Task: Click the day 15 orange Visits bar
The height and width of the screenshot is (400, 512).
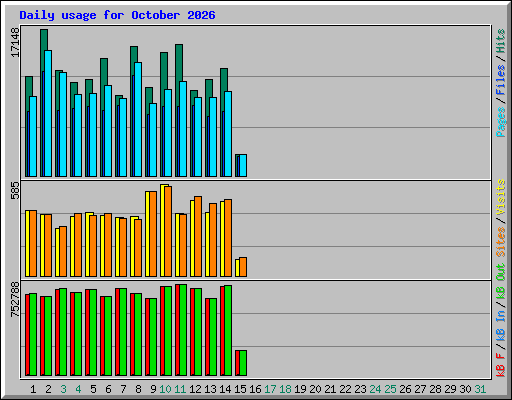Action: click(x=243, y=267)
